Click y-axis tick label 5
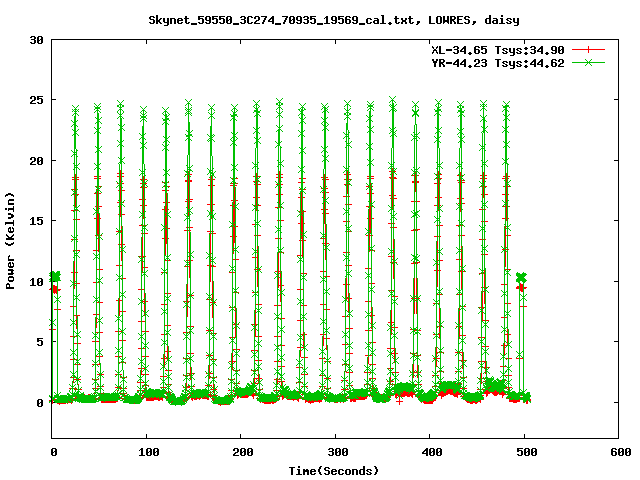Image resolution: width=640 pixels, height=480 pixels. (40, 342)
